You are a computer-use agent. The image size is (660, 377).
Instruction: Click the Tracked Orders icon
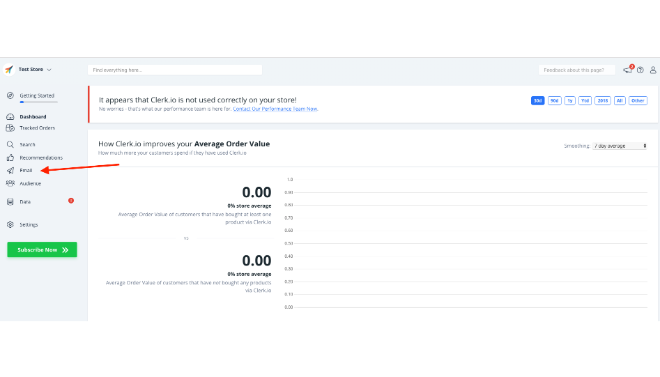click(11, 128)
